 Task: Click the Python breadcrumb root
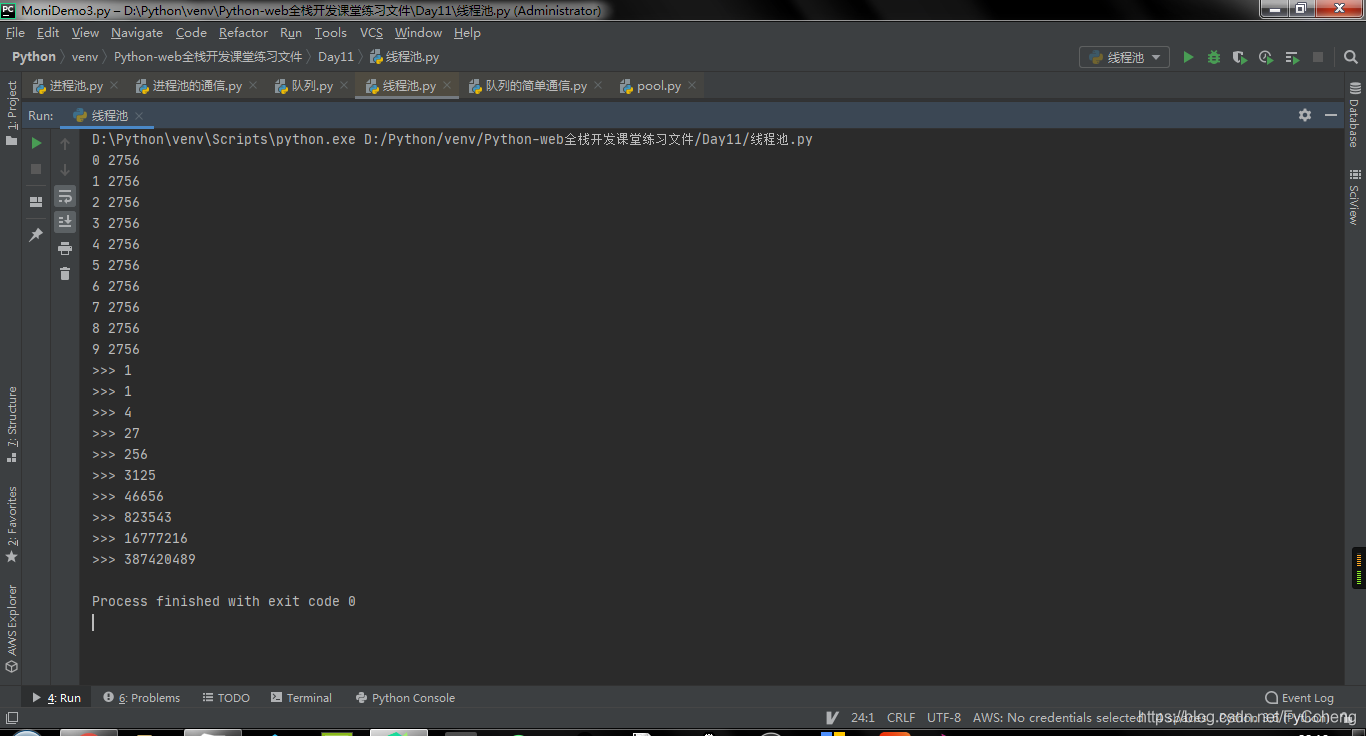(x=34, y=57)
